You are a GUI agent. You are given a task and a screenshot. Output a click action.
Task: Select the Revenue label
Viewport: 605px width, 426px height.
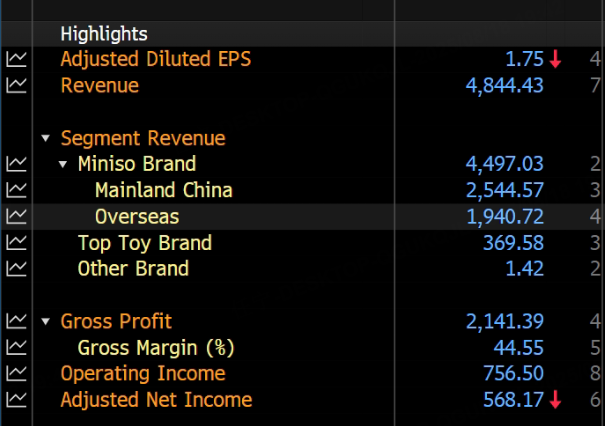(100, 85)
